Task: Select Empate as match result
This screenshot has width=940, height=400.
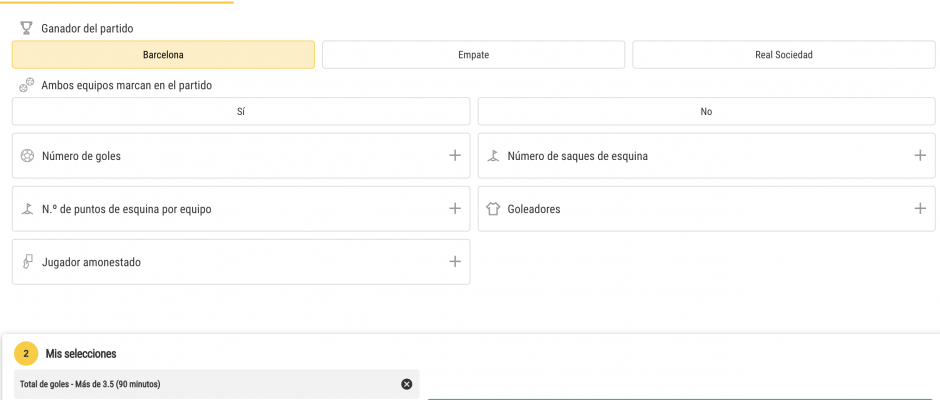Action: [474, 55]
